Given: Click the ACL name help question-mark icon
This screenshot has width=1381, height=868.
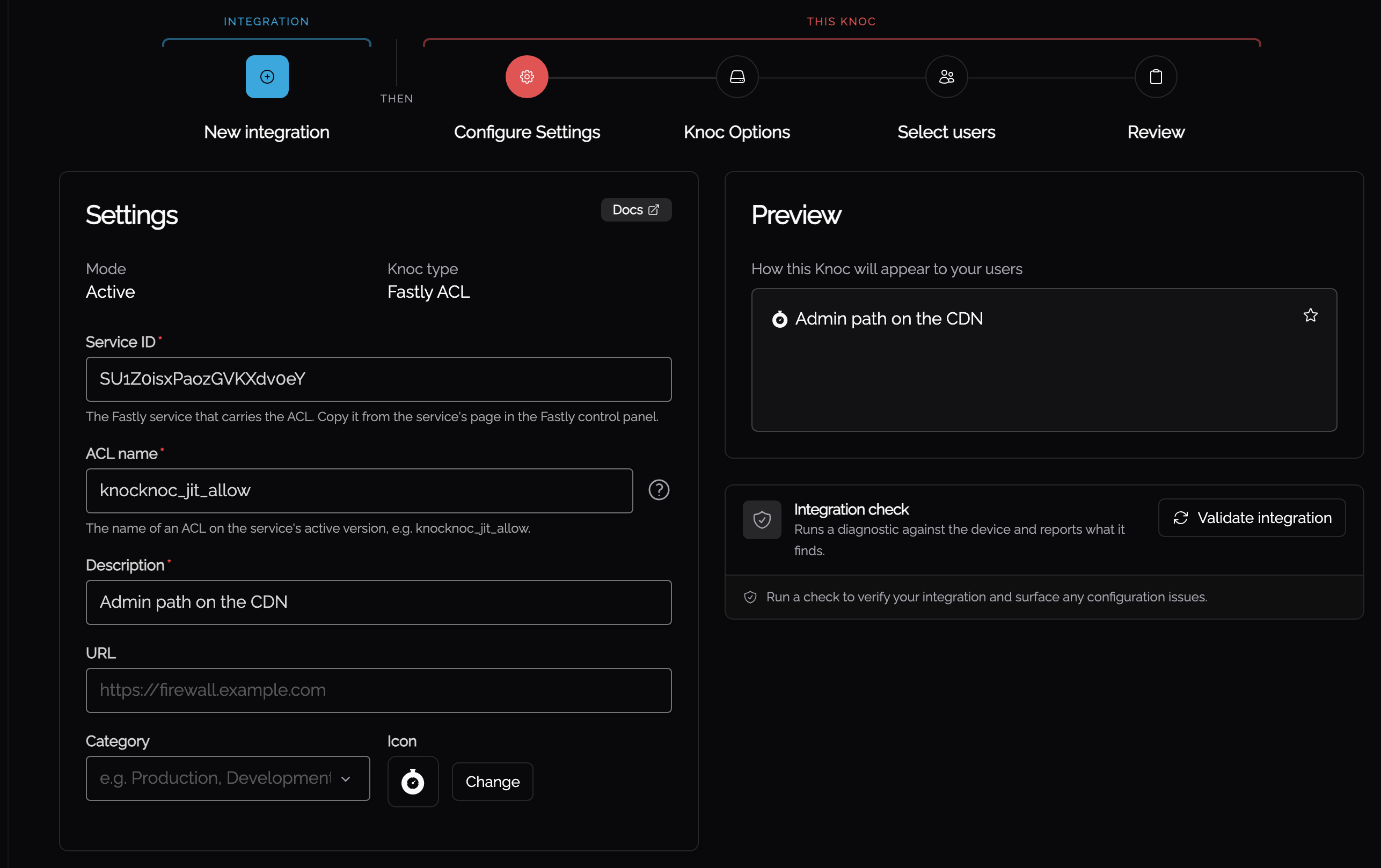Looking at the screenshot, I should (659, 490).
